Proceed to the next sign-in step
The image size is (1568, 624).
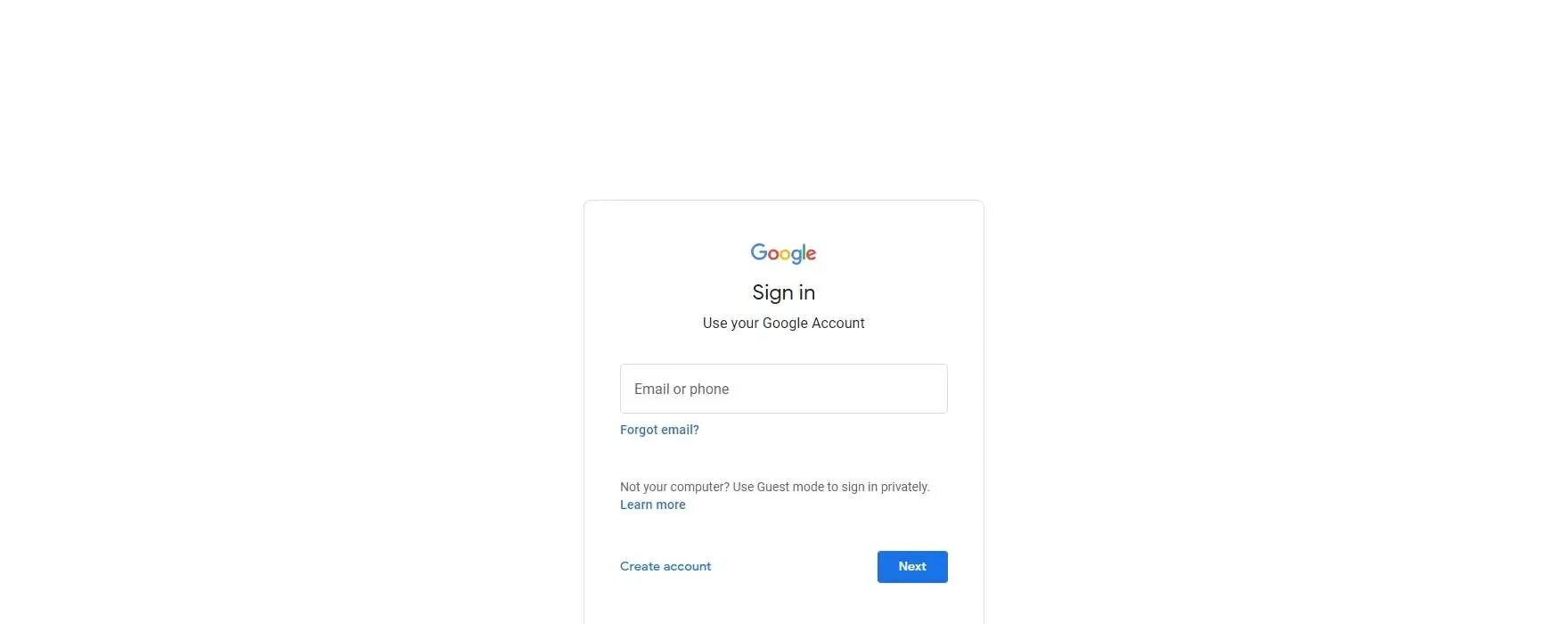point(912,567)
